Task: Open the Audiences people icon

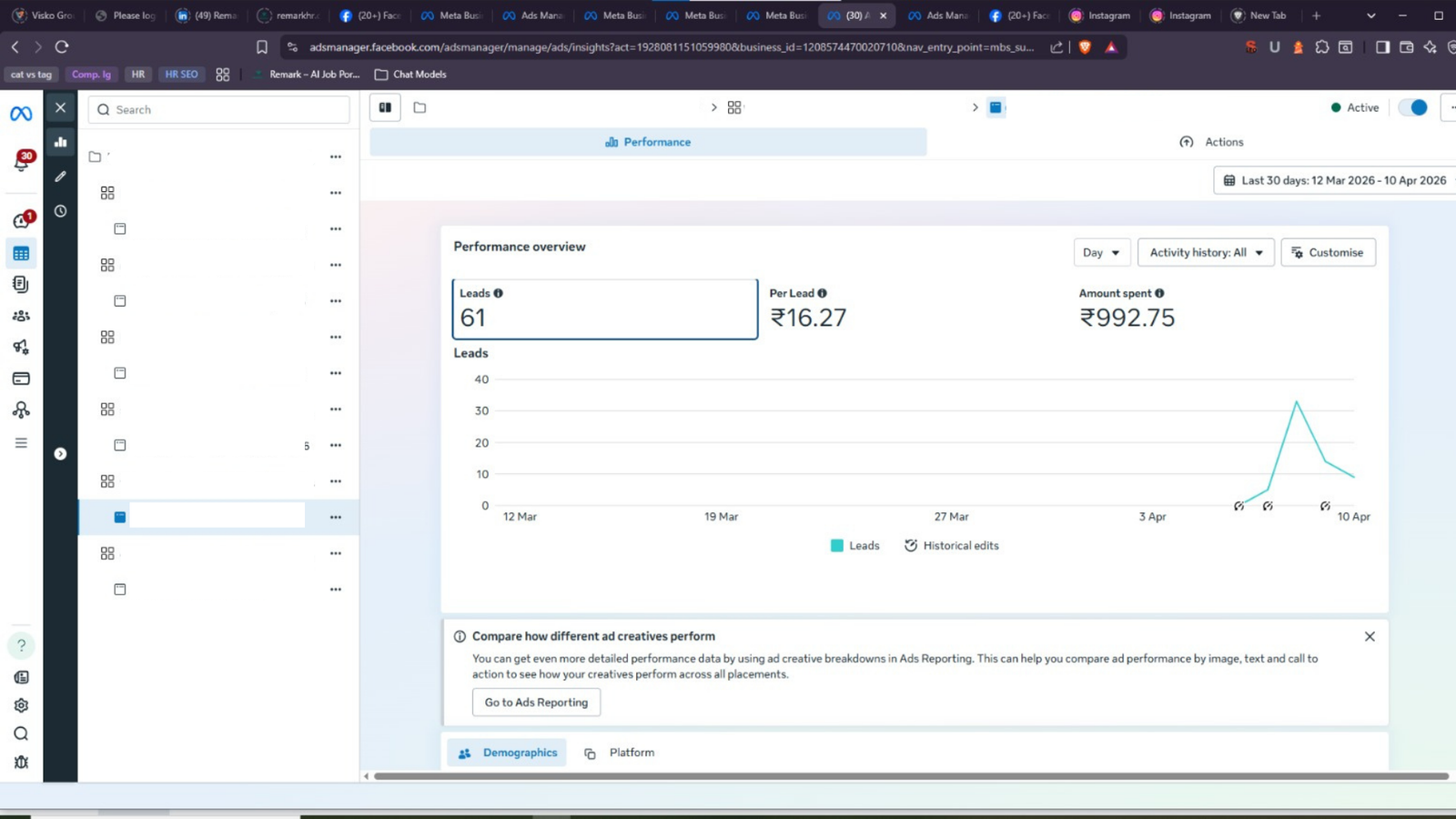Action: (21, 316)
